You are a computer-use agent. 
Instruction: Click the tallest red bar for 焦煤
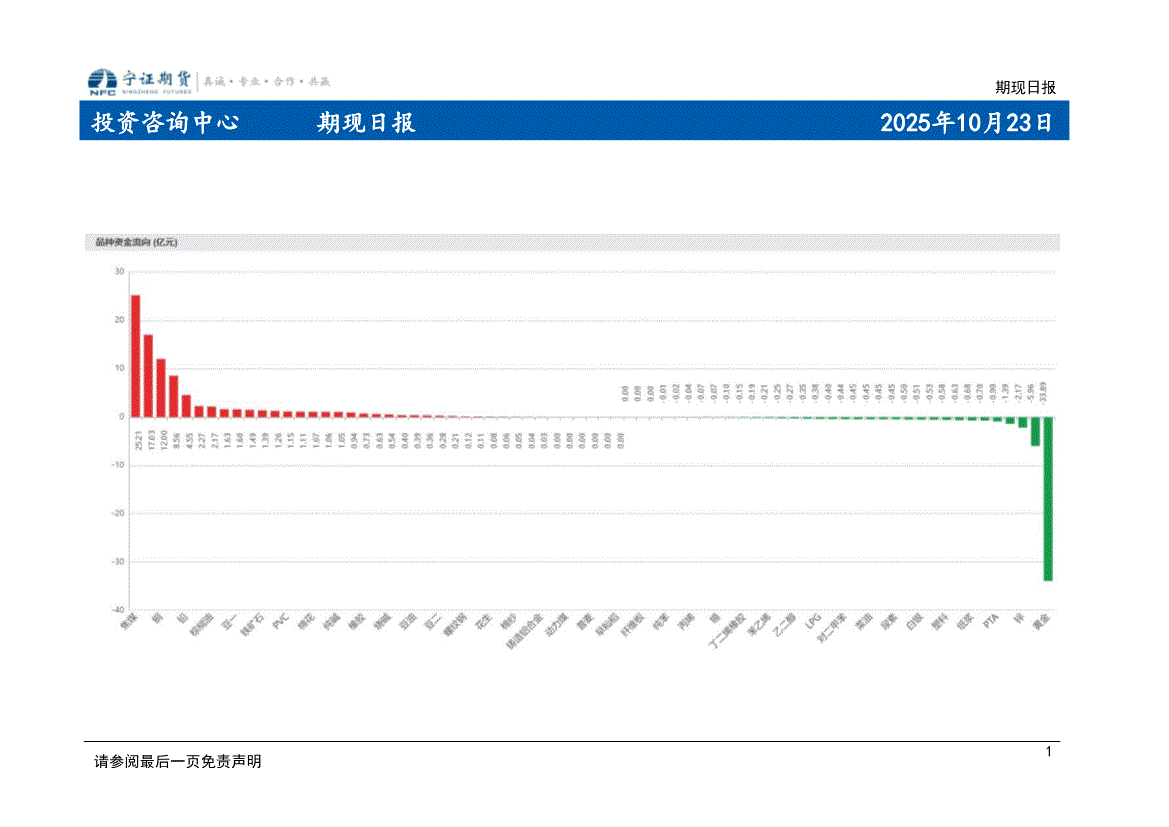135,355
